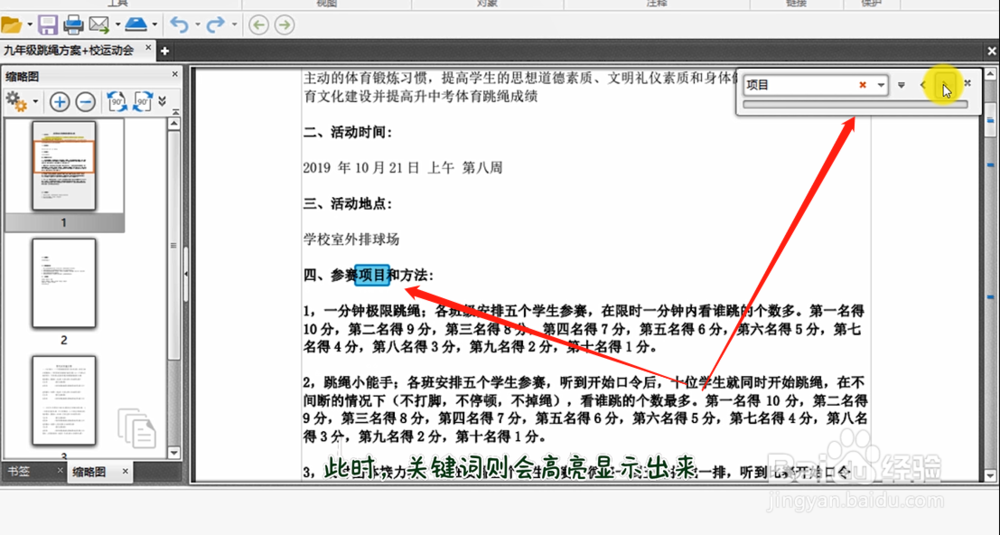Send the document by email icon
This screenshot has width=1000, height=535.
99,25
